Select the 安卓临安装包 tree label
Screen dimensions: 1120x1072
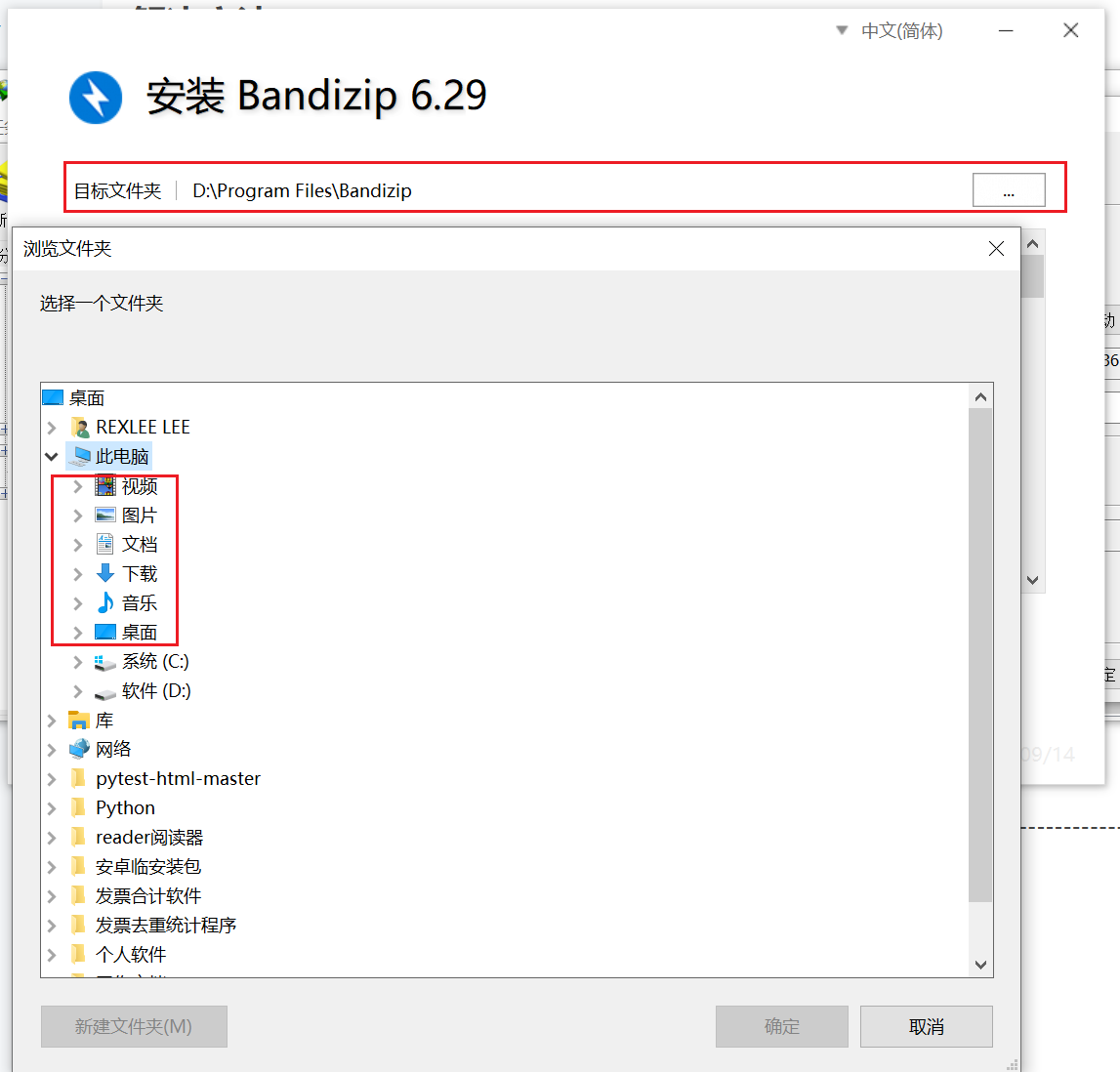pyautogui.click(x=148, y=867)
